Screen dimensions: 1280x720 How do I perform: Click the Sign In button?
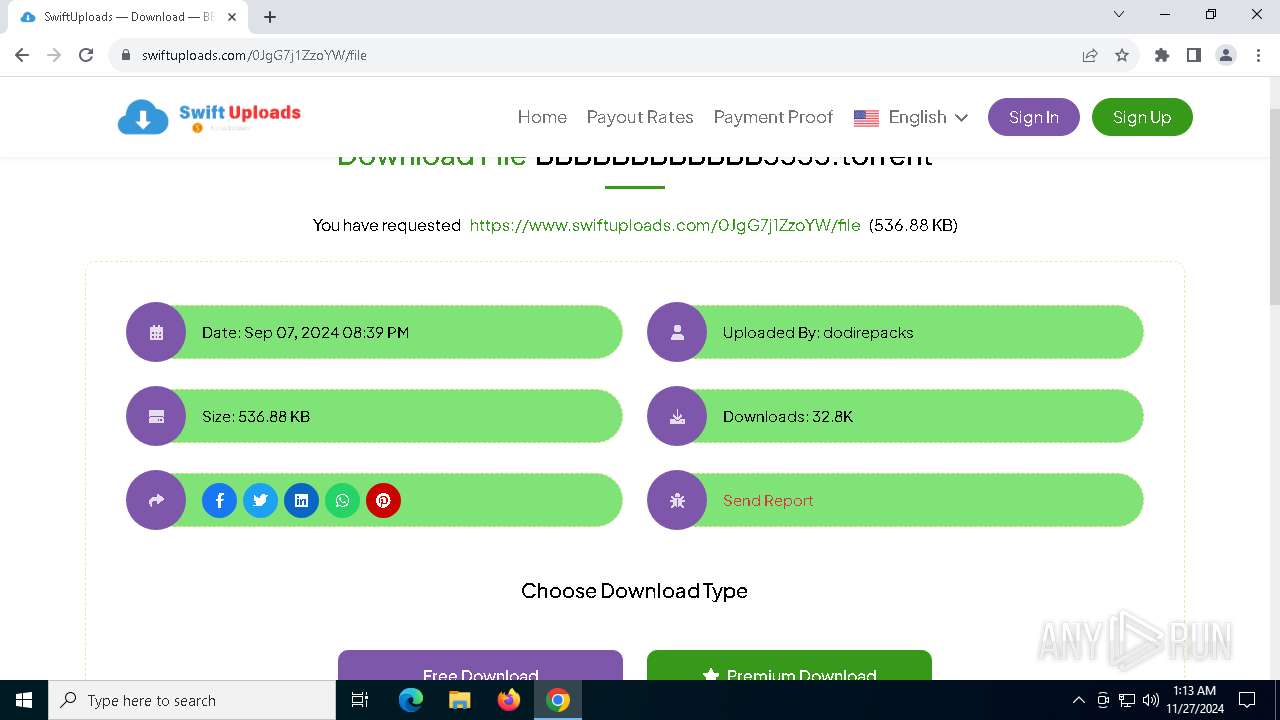coord(1034,117)
